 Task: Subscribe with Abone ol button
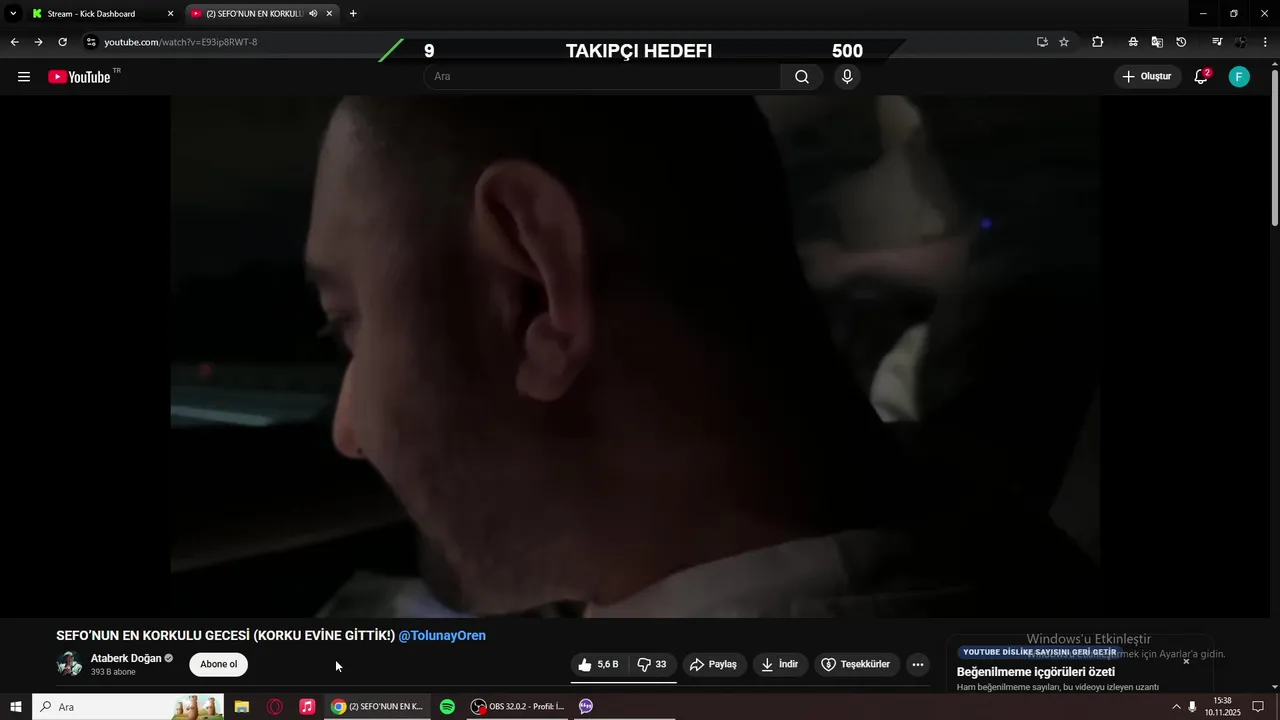click(x=219, y=664)
